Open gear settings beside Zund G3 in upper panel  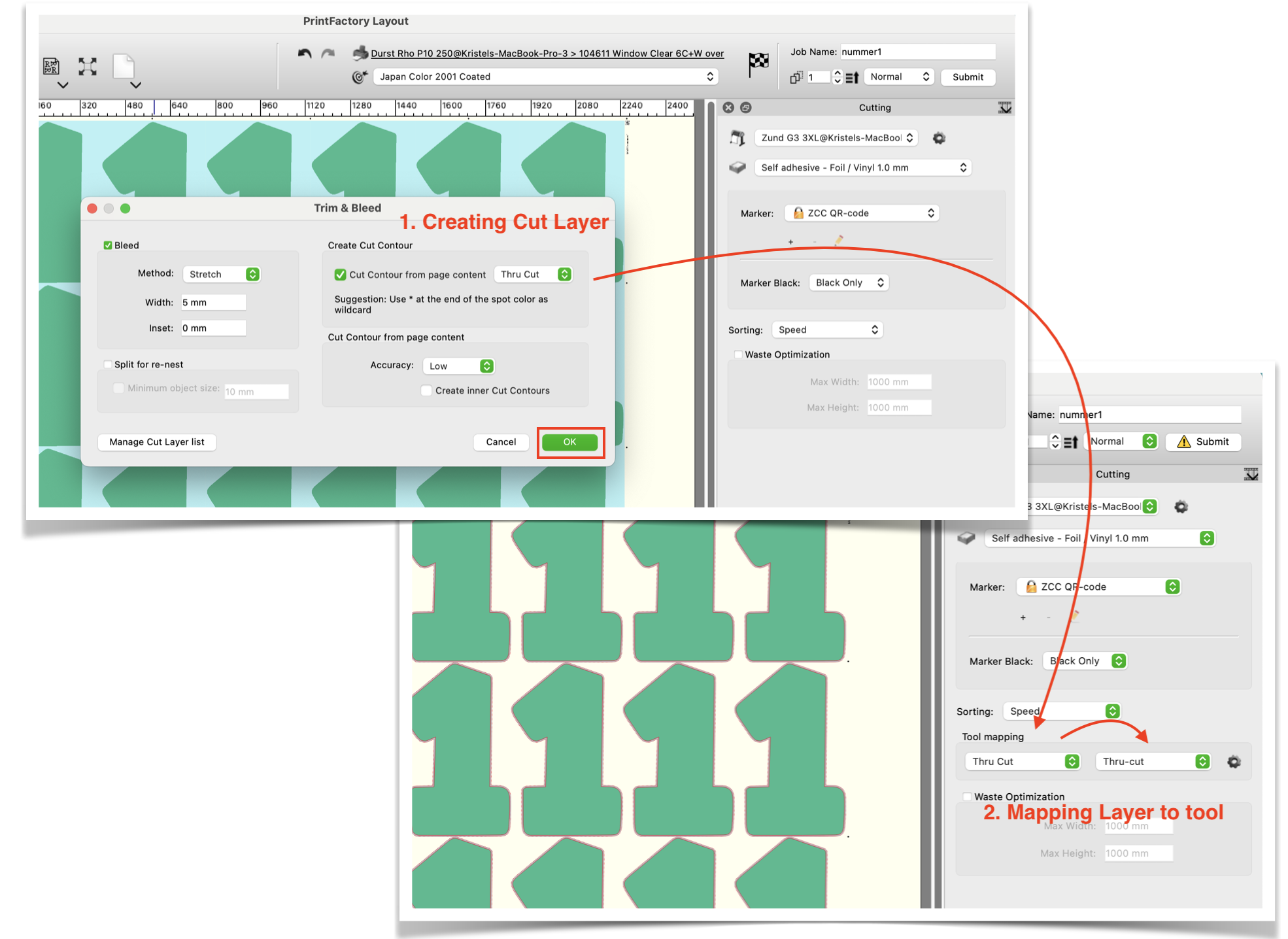(939, 138)
